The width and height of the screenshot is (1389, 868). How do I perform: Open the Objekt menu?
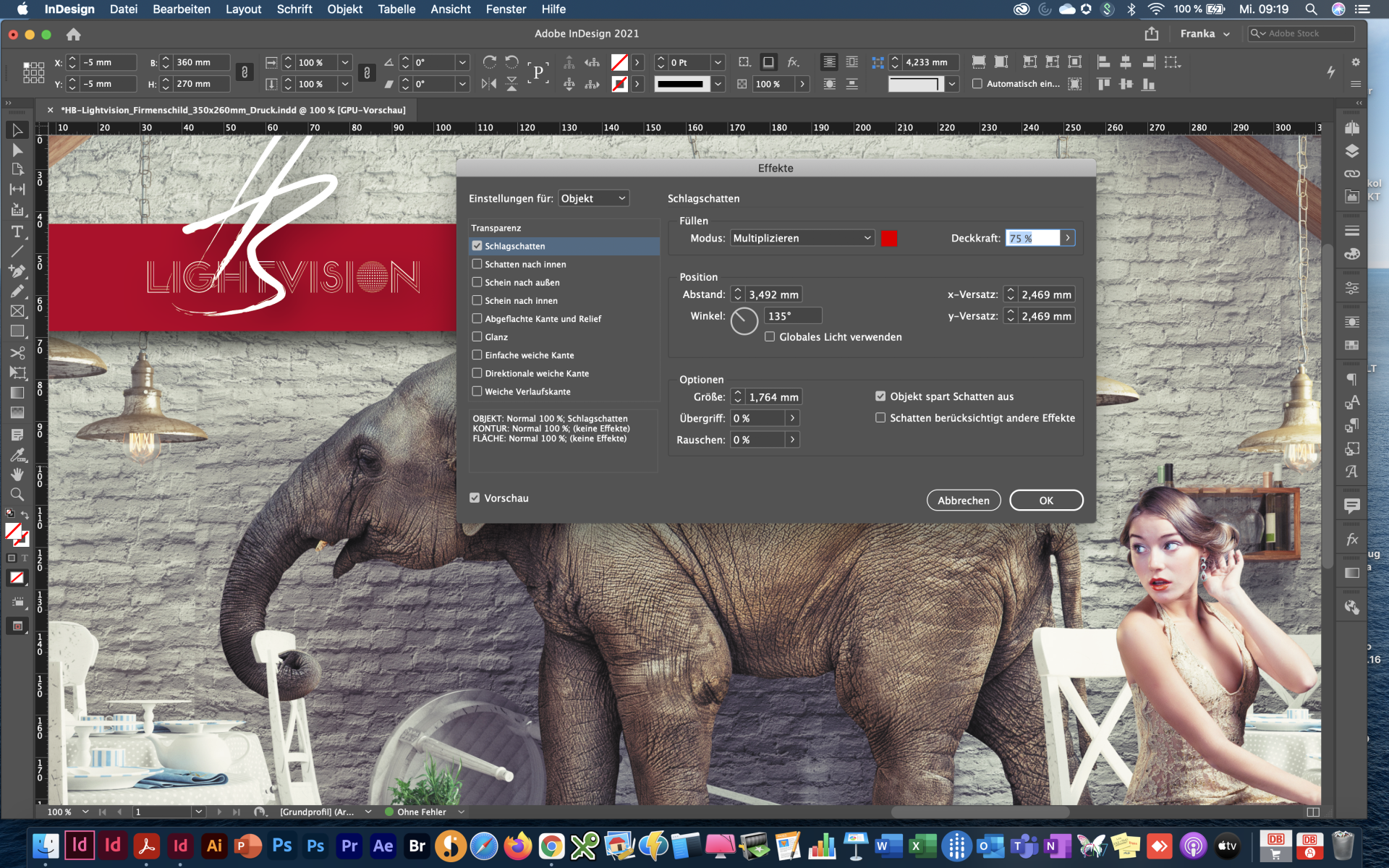click(x=344, y=9)
